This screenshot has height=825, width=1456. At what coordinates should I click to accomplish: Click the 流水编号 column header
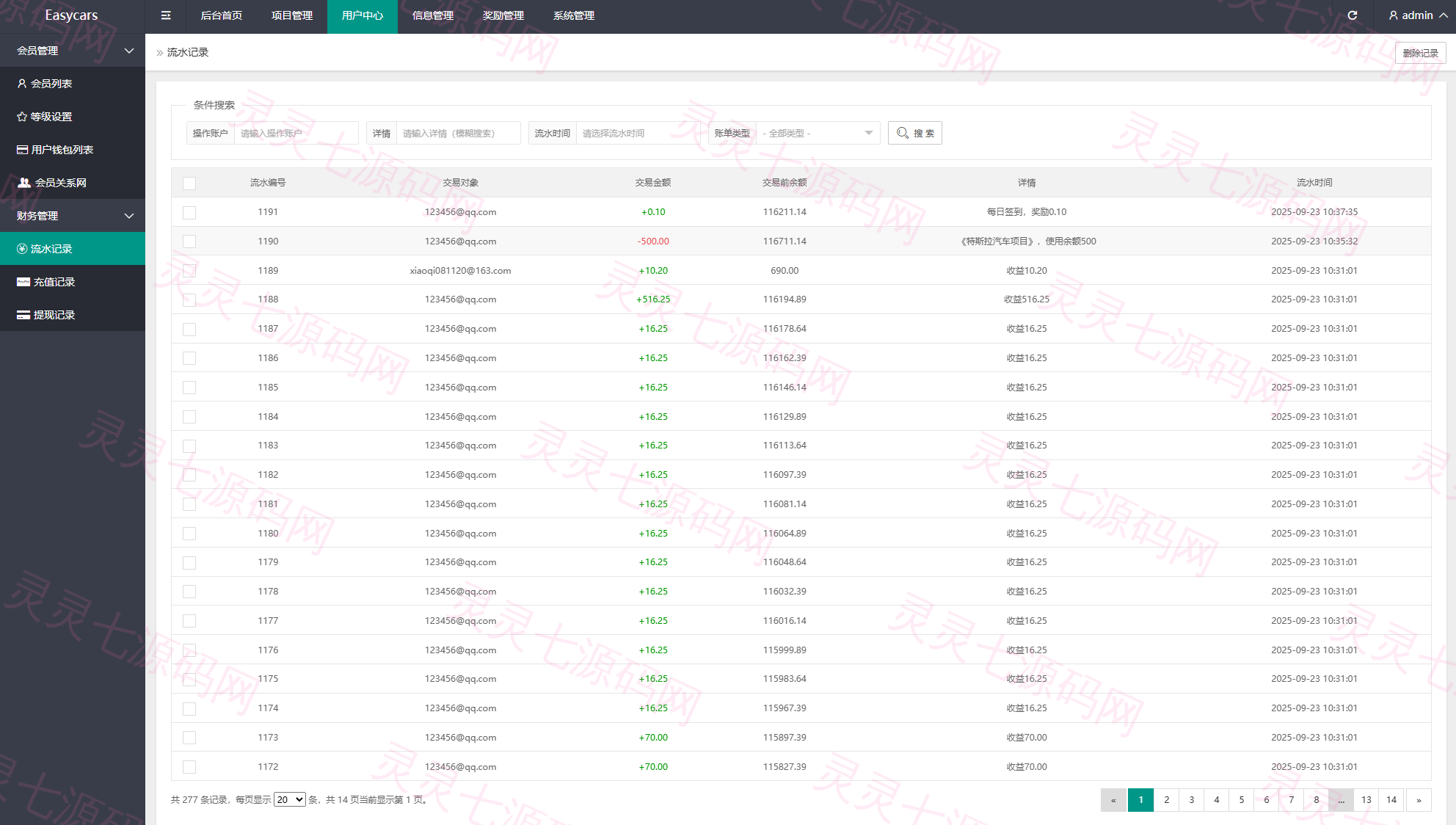click(268, 183)
